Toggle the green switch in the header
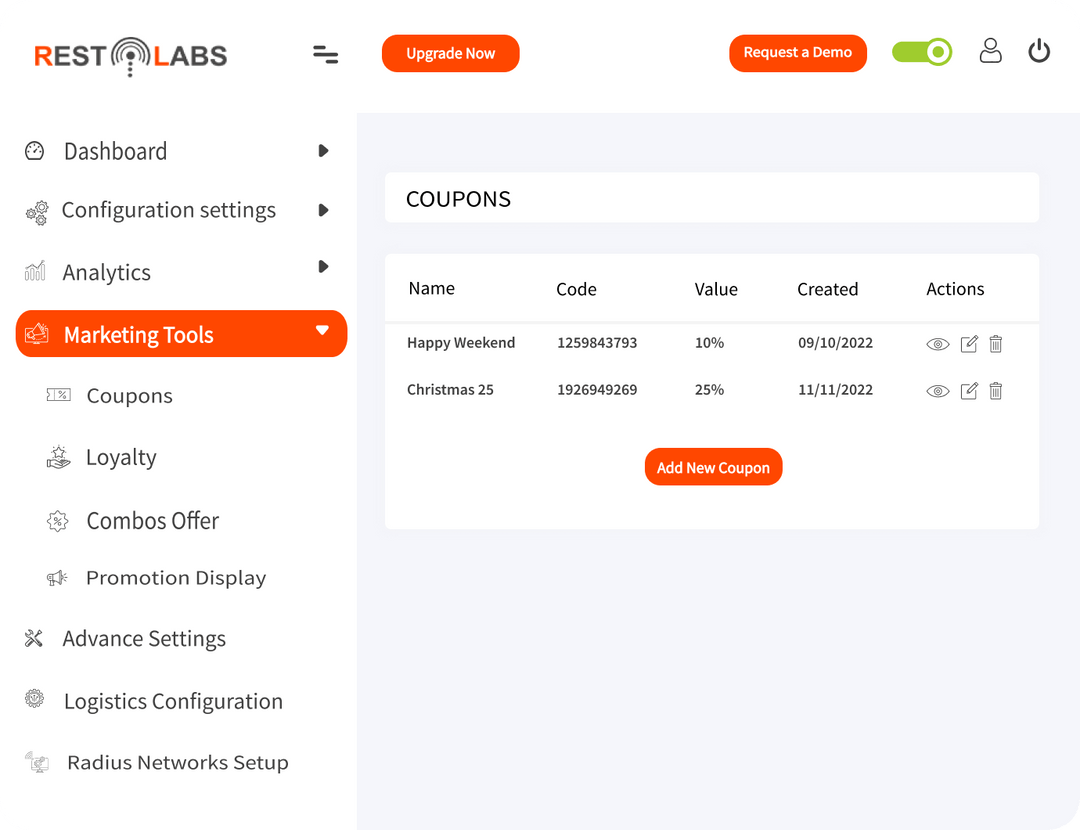Viewport: 1080px width, 830px height. click(x=921, y=50)
